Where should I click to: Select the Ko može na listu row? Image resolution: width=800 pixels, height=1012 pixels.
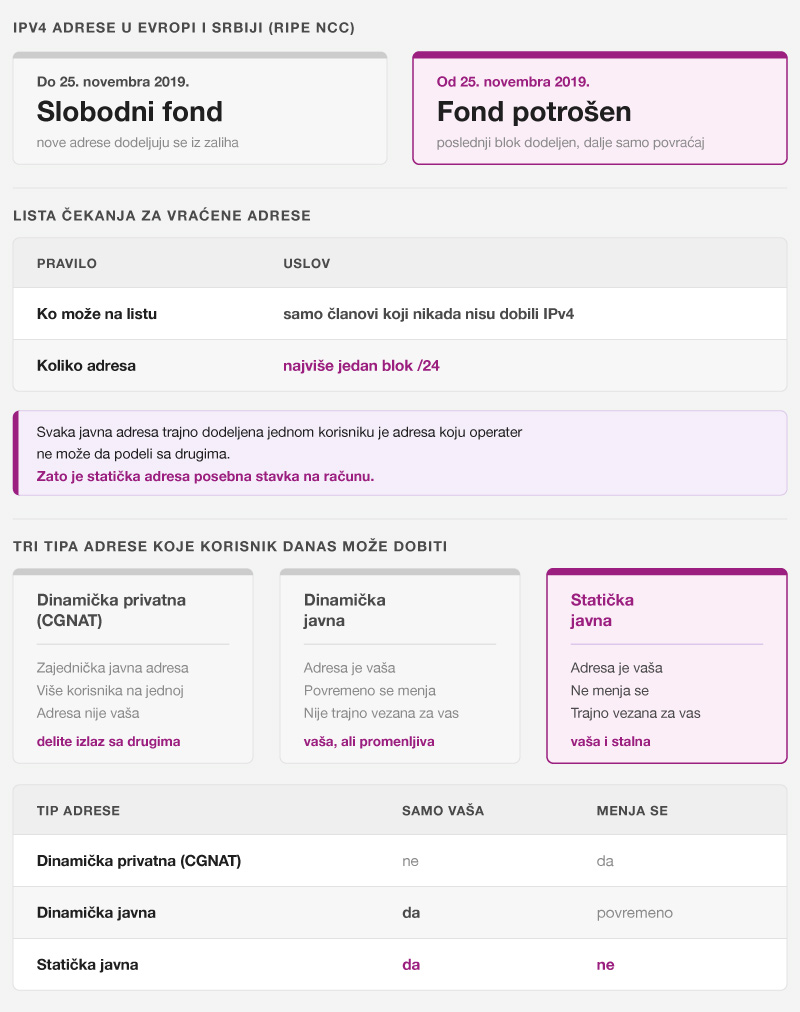(x=400, y=314)
